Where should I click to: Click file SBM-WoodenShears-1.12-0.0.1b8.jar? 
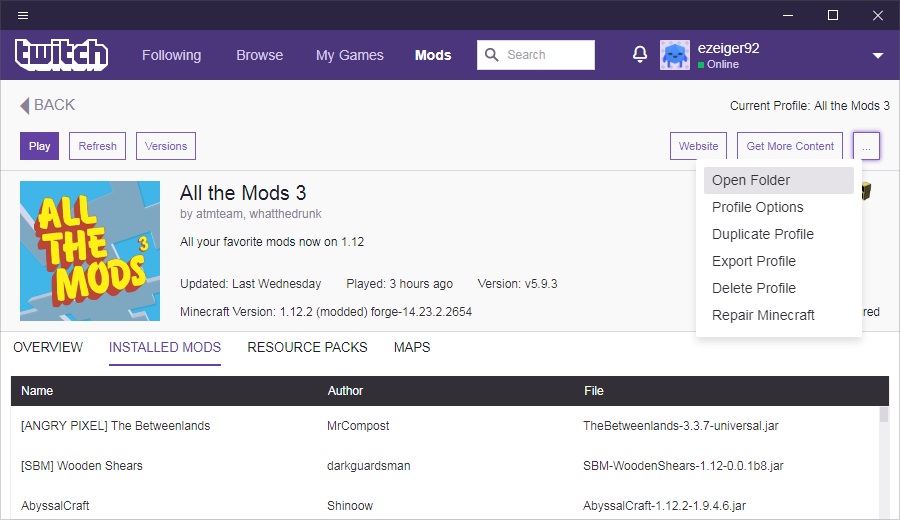pos(683,465)
